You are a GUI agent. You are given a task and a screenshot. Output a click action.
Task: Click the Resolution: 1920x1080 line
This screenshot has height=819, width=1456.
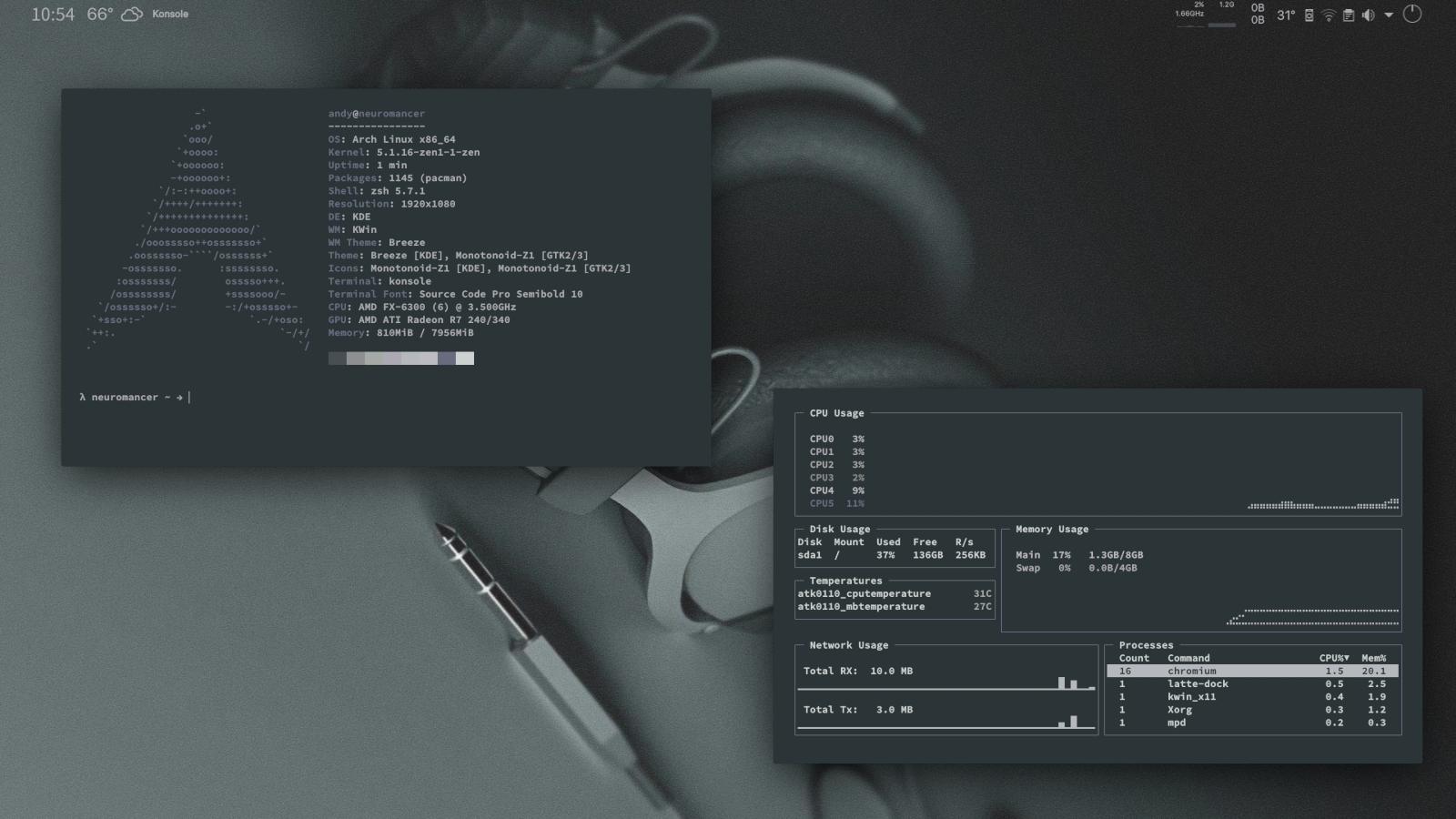[x=392, y=204]
